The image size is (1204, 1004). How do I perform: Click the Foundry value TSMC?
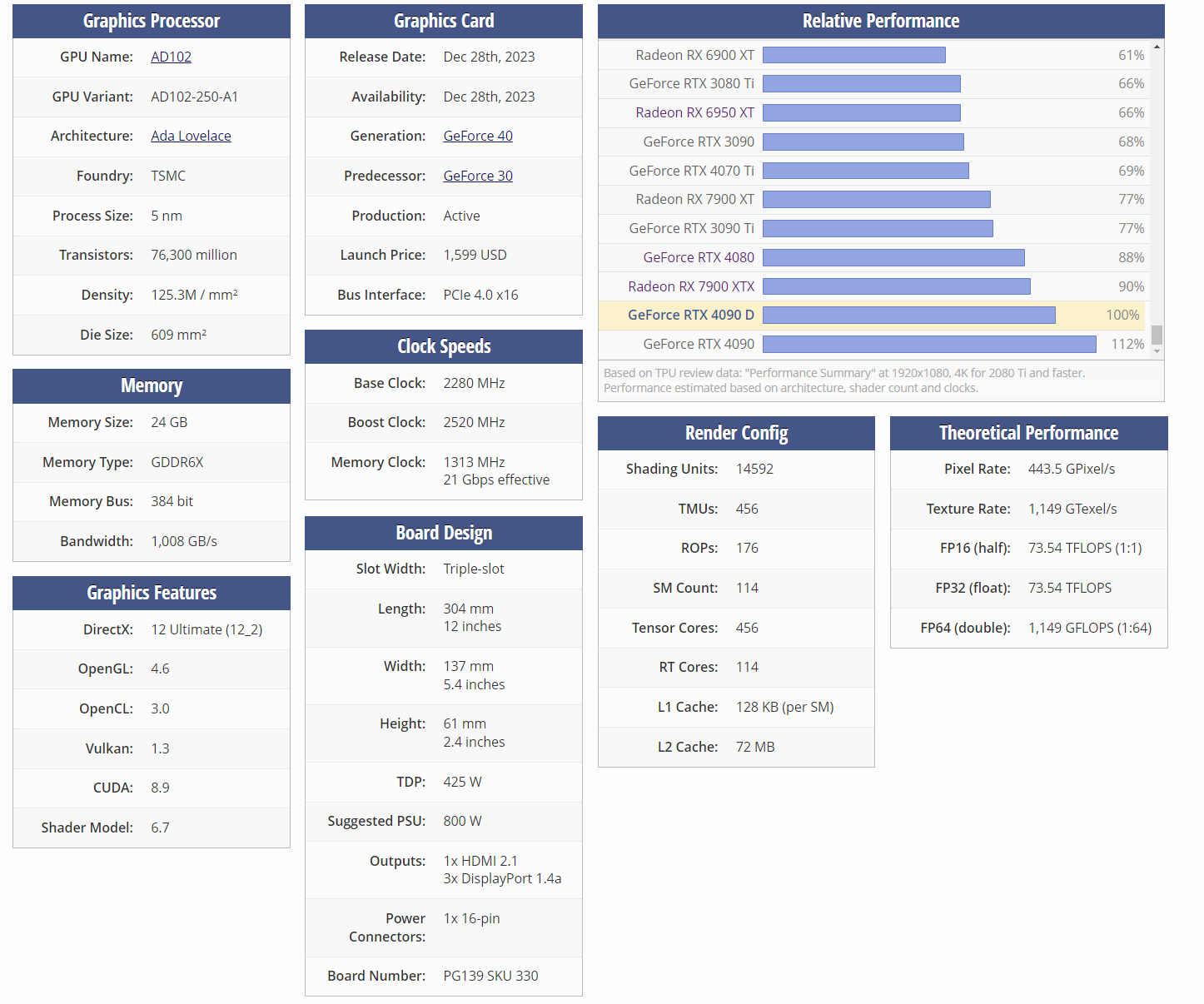(x=168, y=176)
